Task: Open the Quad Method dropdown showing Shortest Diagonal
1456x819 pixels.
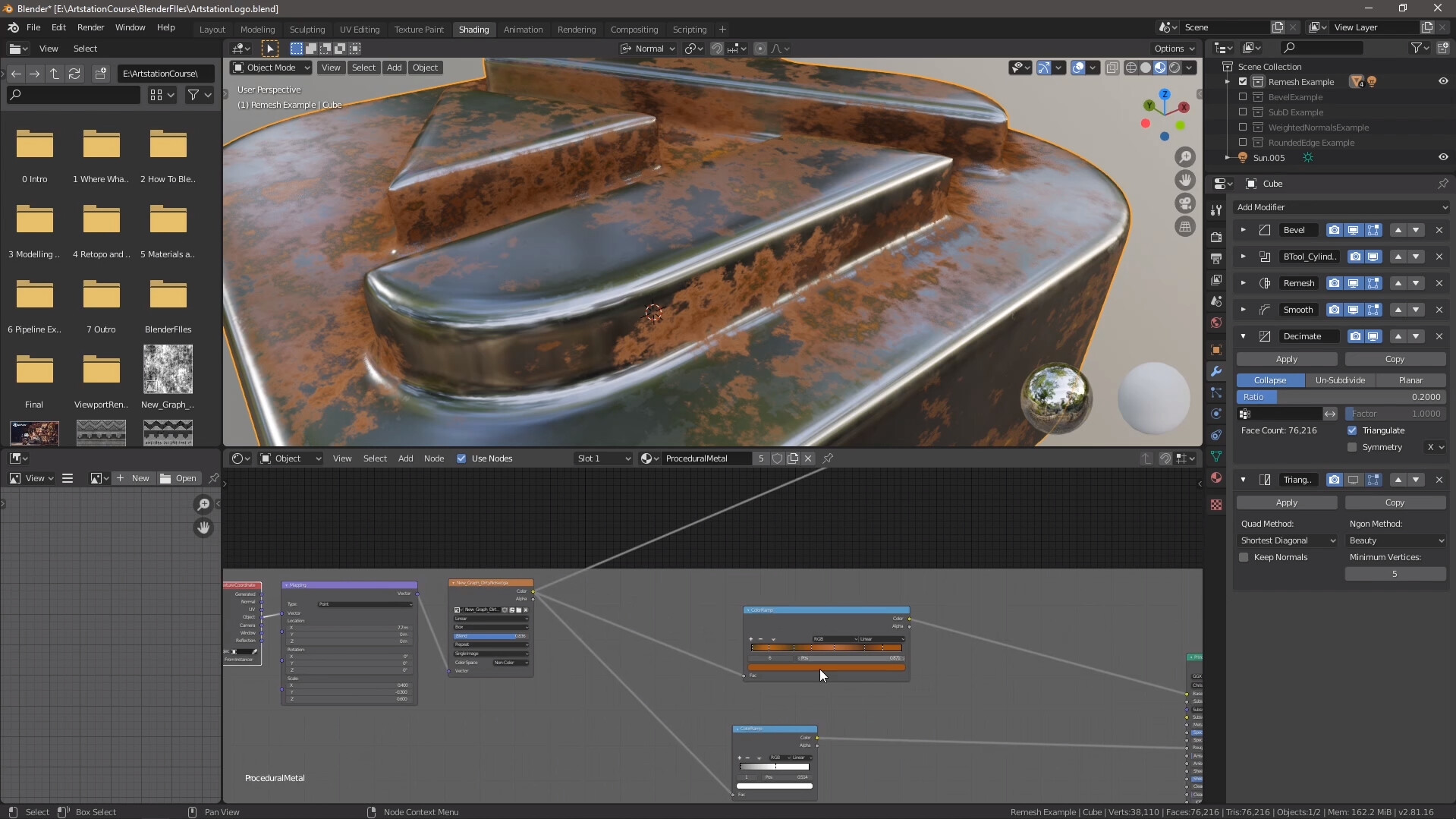Action: tap(1288, 540)
